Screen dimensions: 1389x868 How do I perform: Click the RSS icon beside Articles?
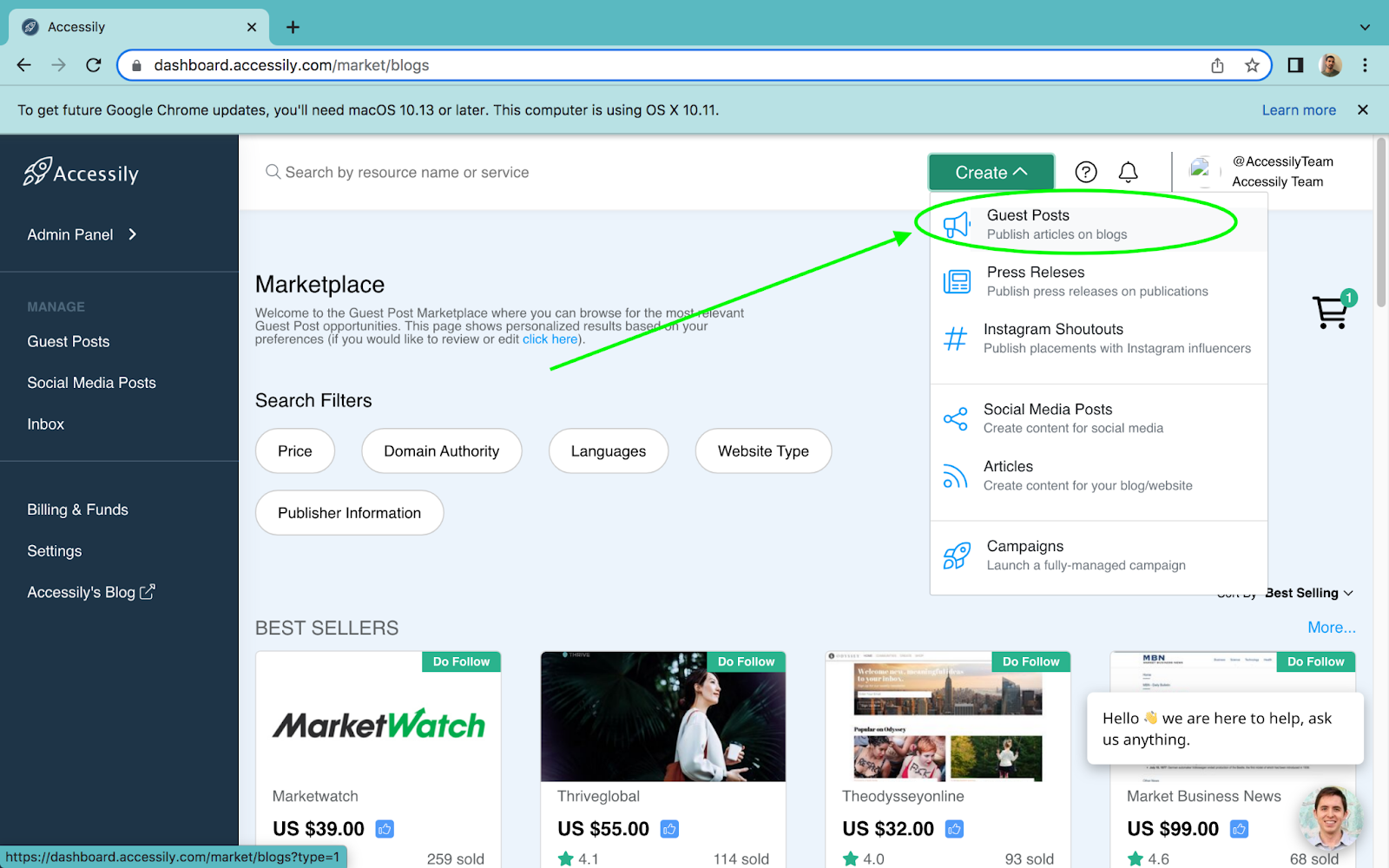955,476
